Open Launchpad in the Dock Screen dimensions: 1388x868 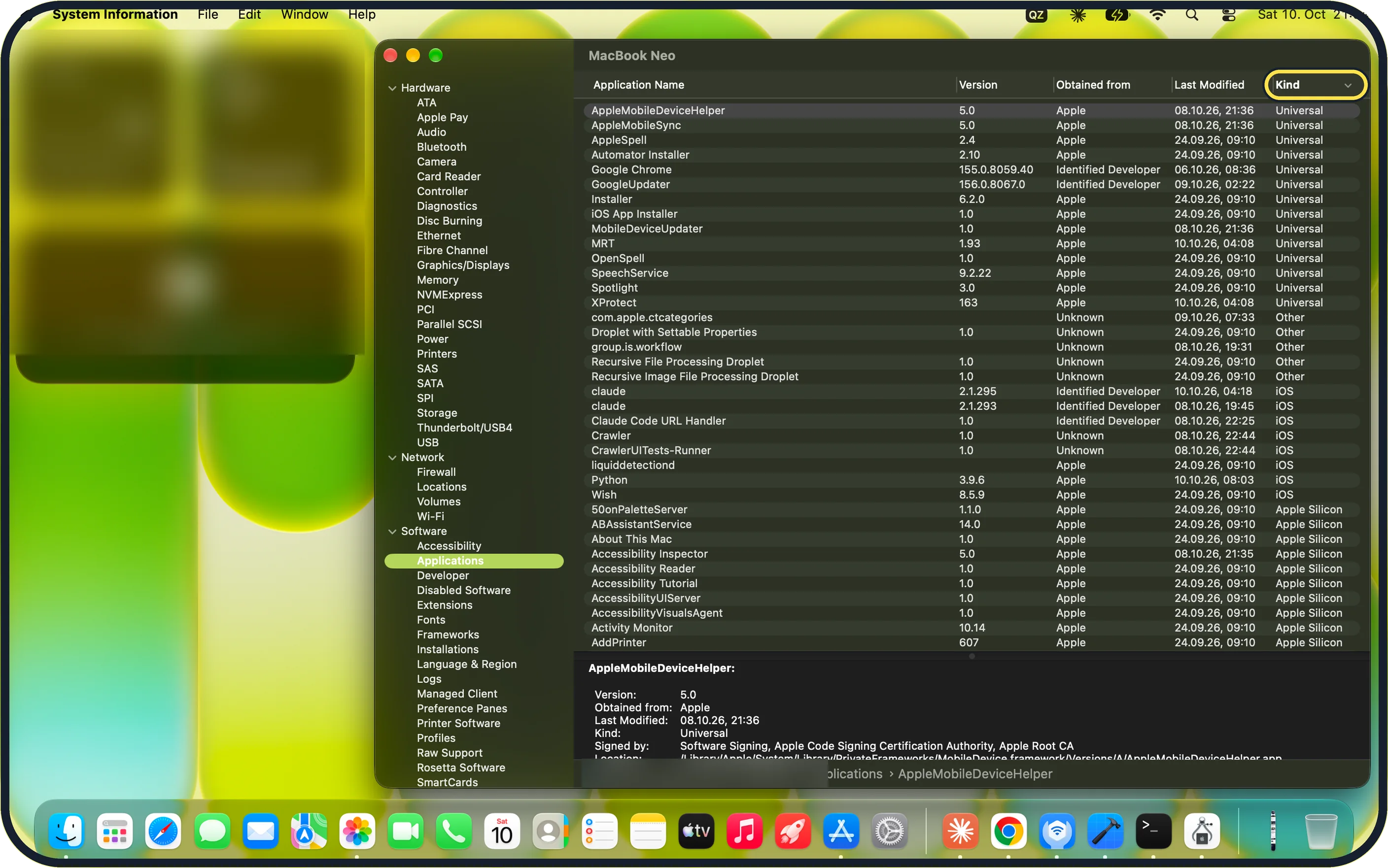pos(115,831)
